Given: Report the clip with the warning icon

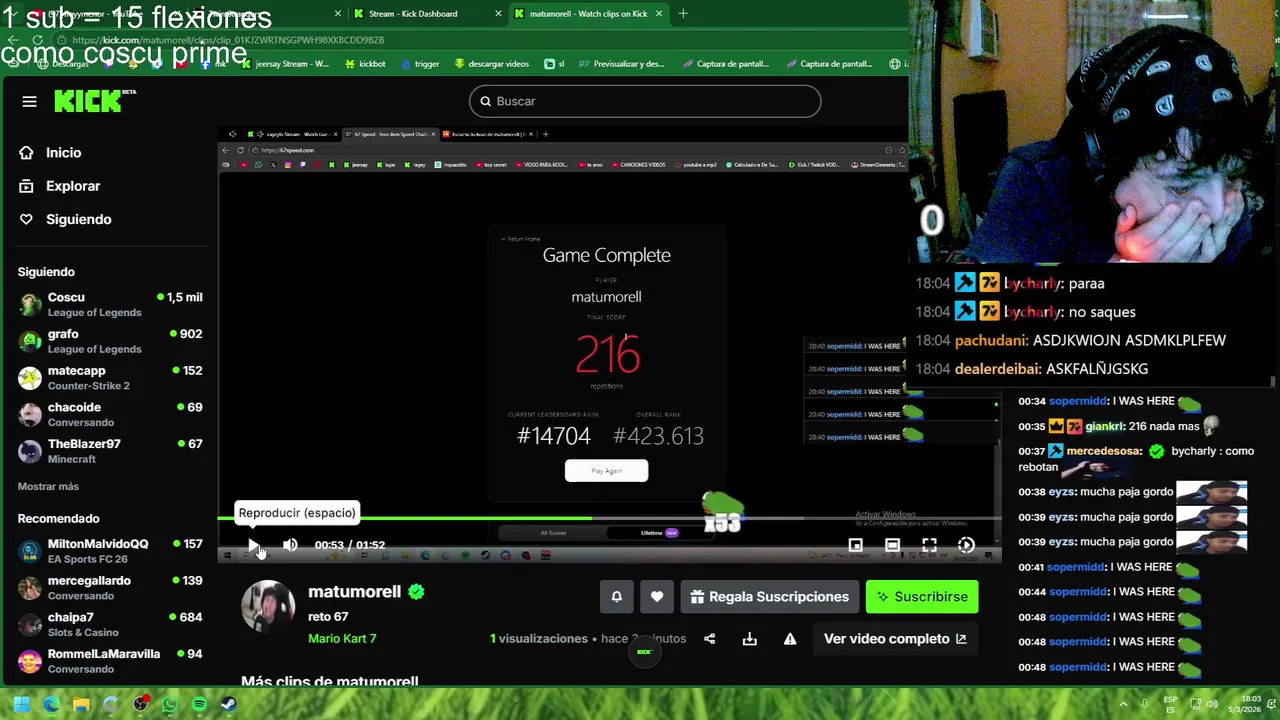Looking at the screenshot, I should pos(790,639).
